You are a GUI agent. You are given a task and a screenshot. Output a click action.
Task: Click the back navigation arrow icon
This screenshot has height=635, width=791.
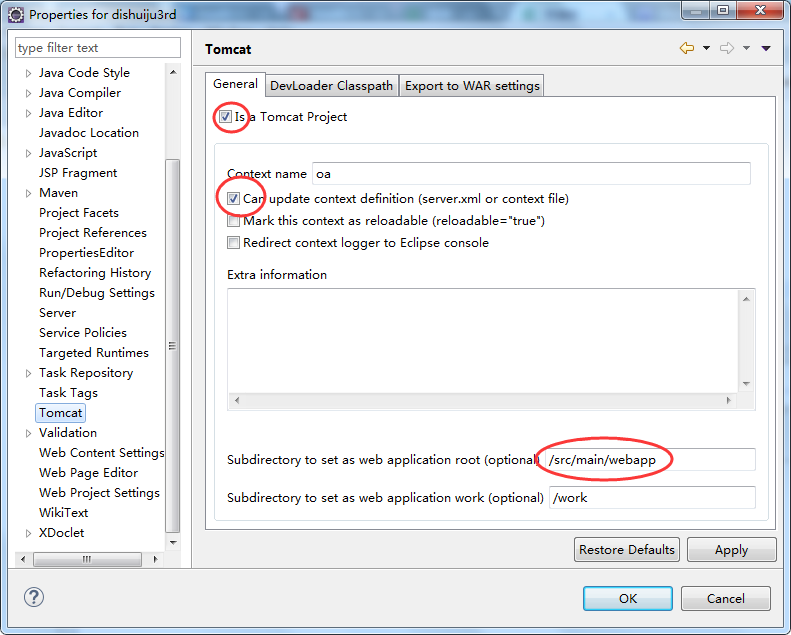coord(687,48)
